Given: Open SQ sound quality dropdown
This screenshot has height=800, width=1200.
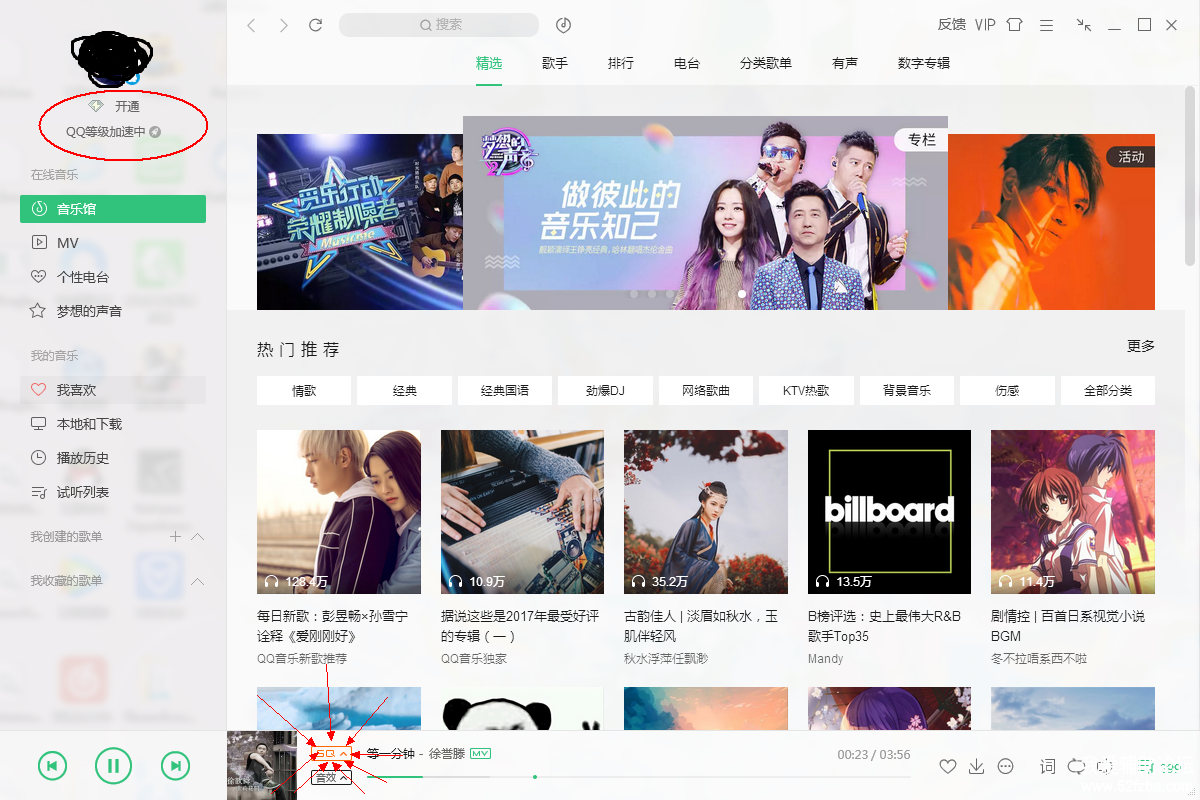Looking at the screenshot, I should pos(332,754).
